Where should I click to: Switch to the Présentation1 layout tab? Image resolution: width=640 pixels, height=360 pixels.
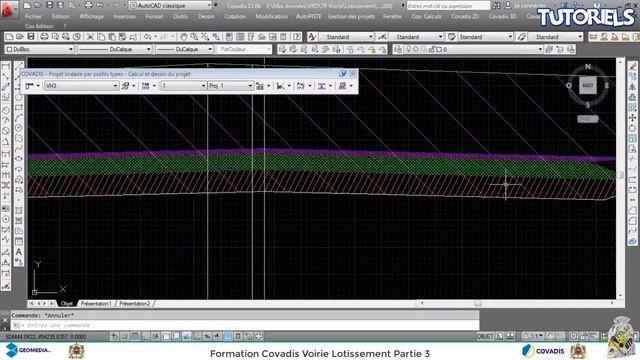click(x=96, y=304)
